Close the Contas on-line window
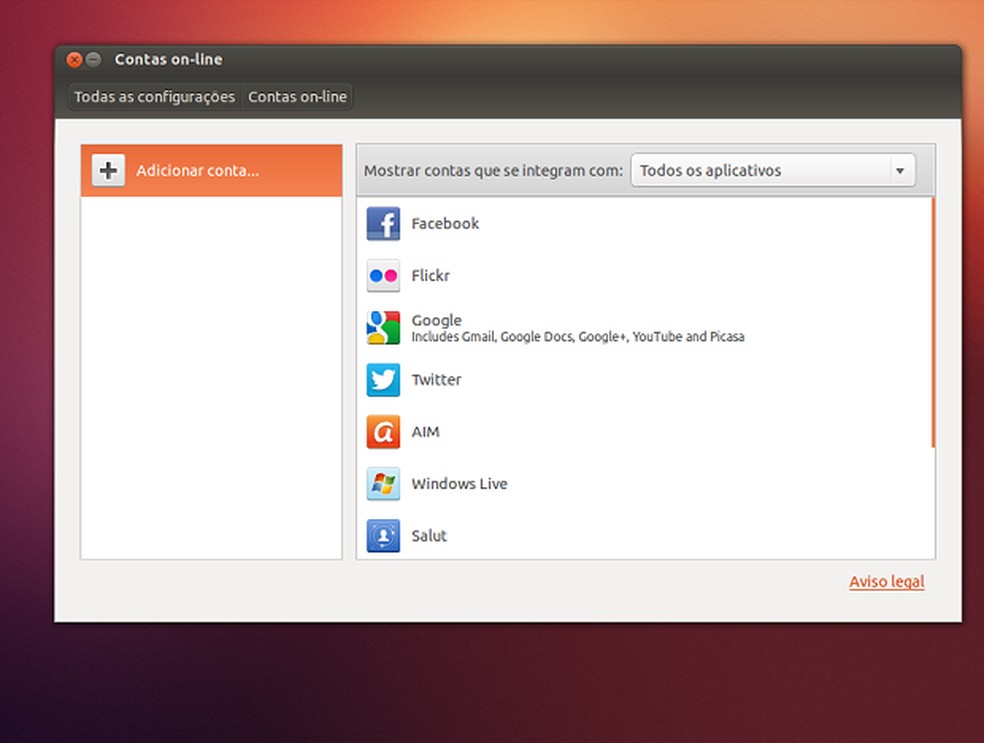Screen dimensions: 984x743 click(x=74, y=60)
